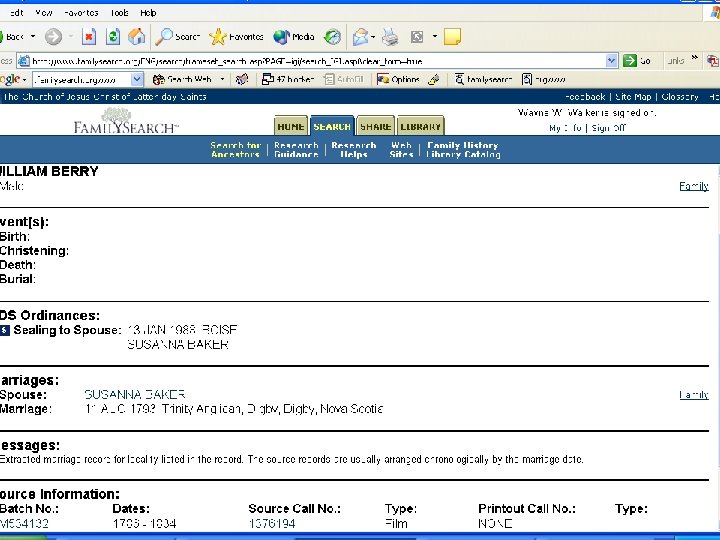Click the address bar URL field
Viewport: 720px width, 540px height.
(x=312, y=61)
